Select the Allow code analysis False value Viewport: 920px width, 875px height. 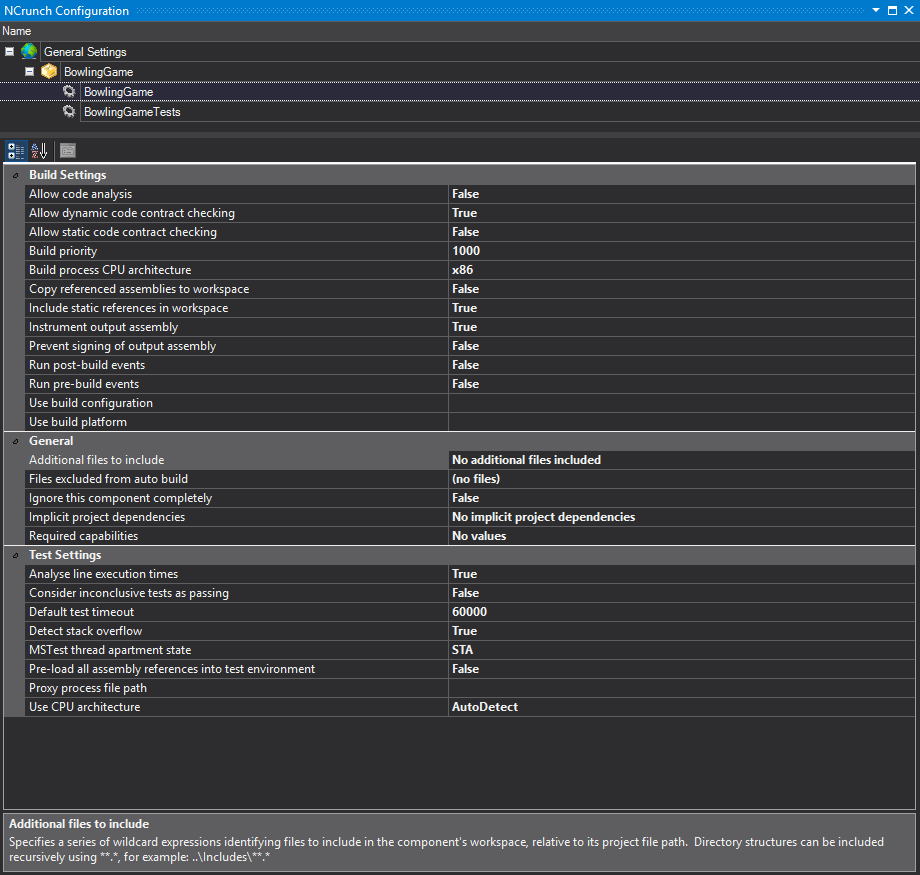pyautogui.click(x=465, y=194)
